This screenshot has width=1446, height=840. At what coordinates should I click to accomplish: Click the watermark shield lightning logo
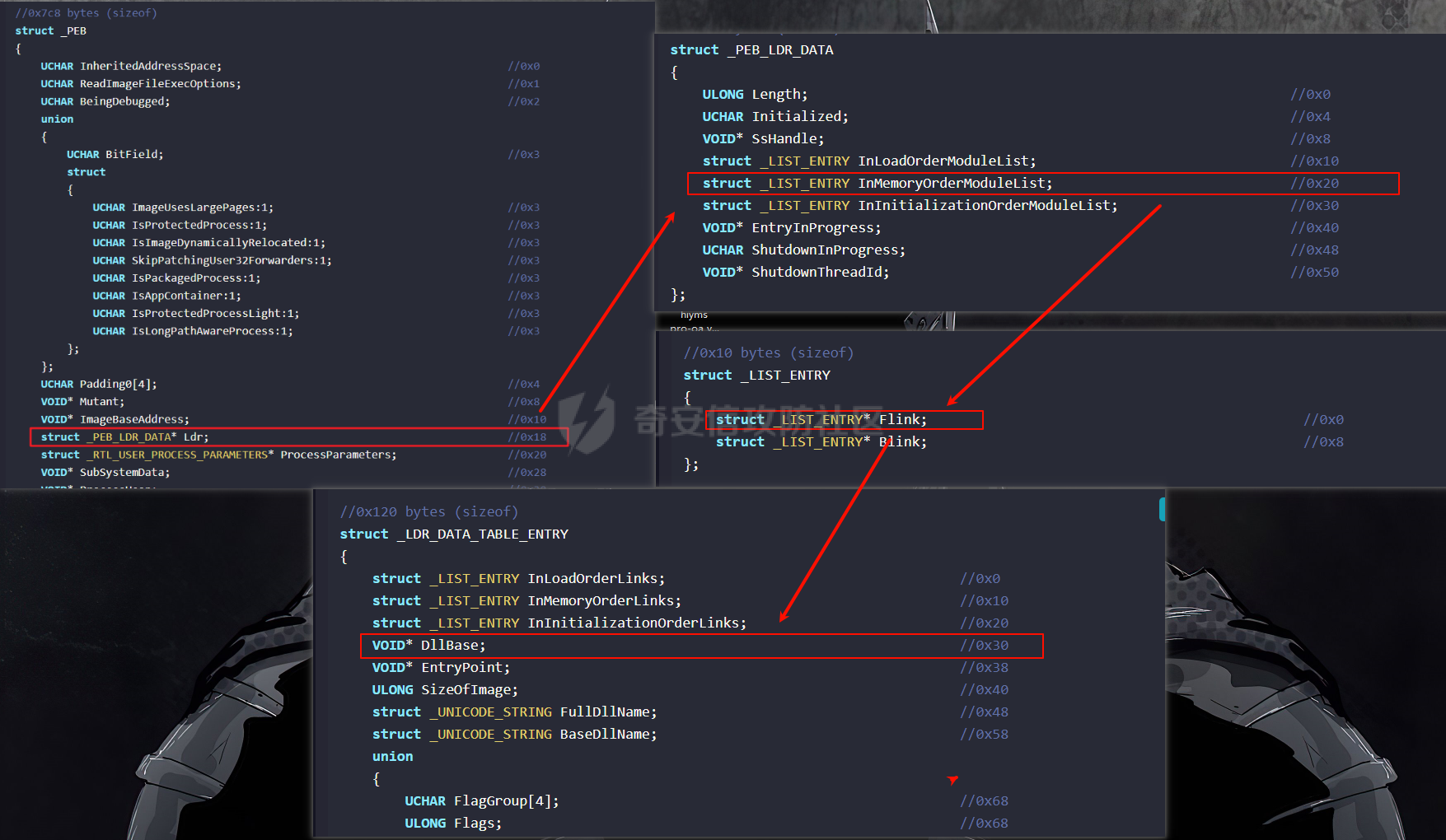[587, 420]
